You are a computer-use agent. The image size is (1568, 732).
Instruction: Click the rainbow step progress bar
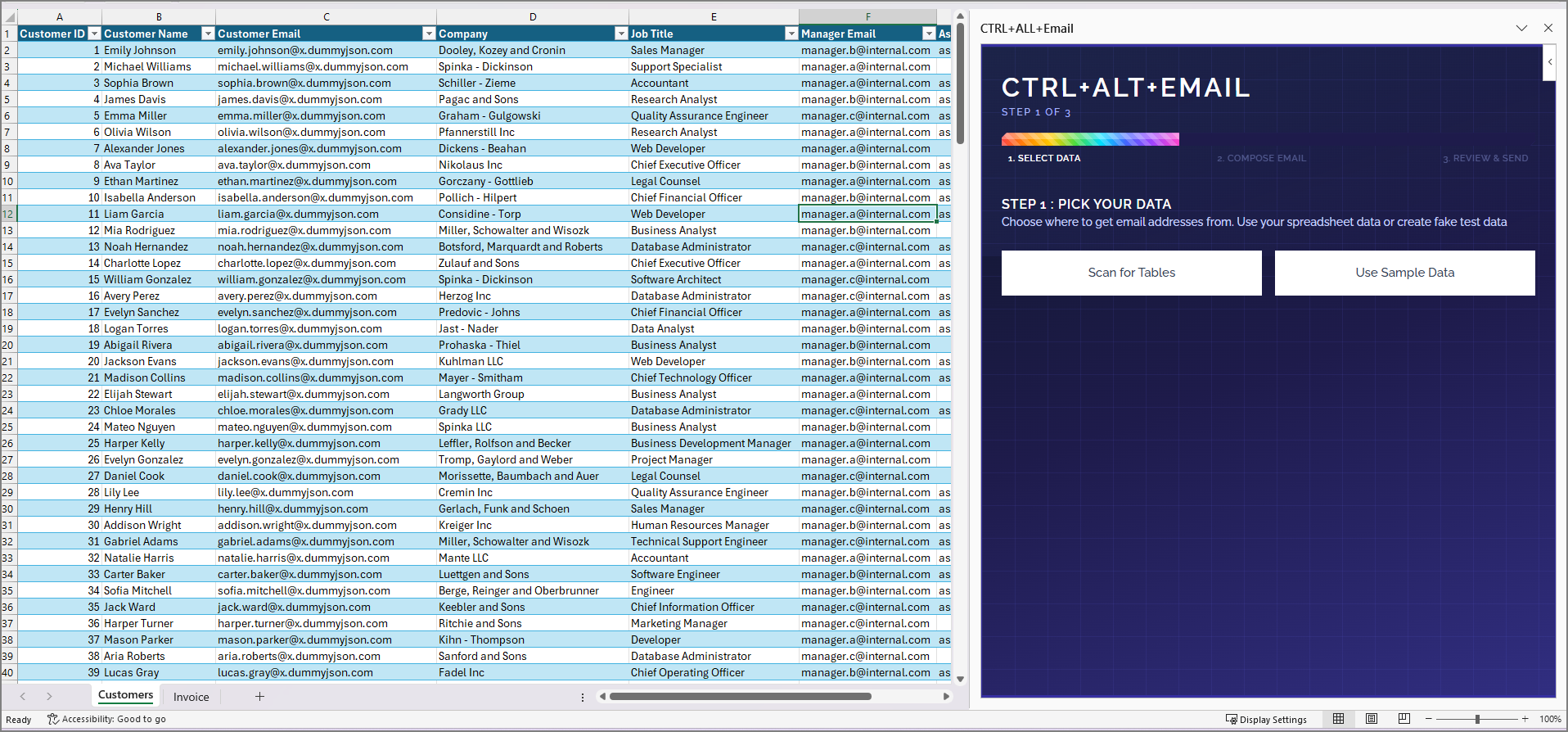1090,139
